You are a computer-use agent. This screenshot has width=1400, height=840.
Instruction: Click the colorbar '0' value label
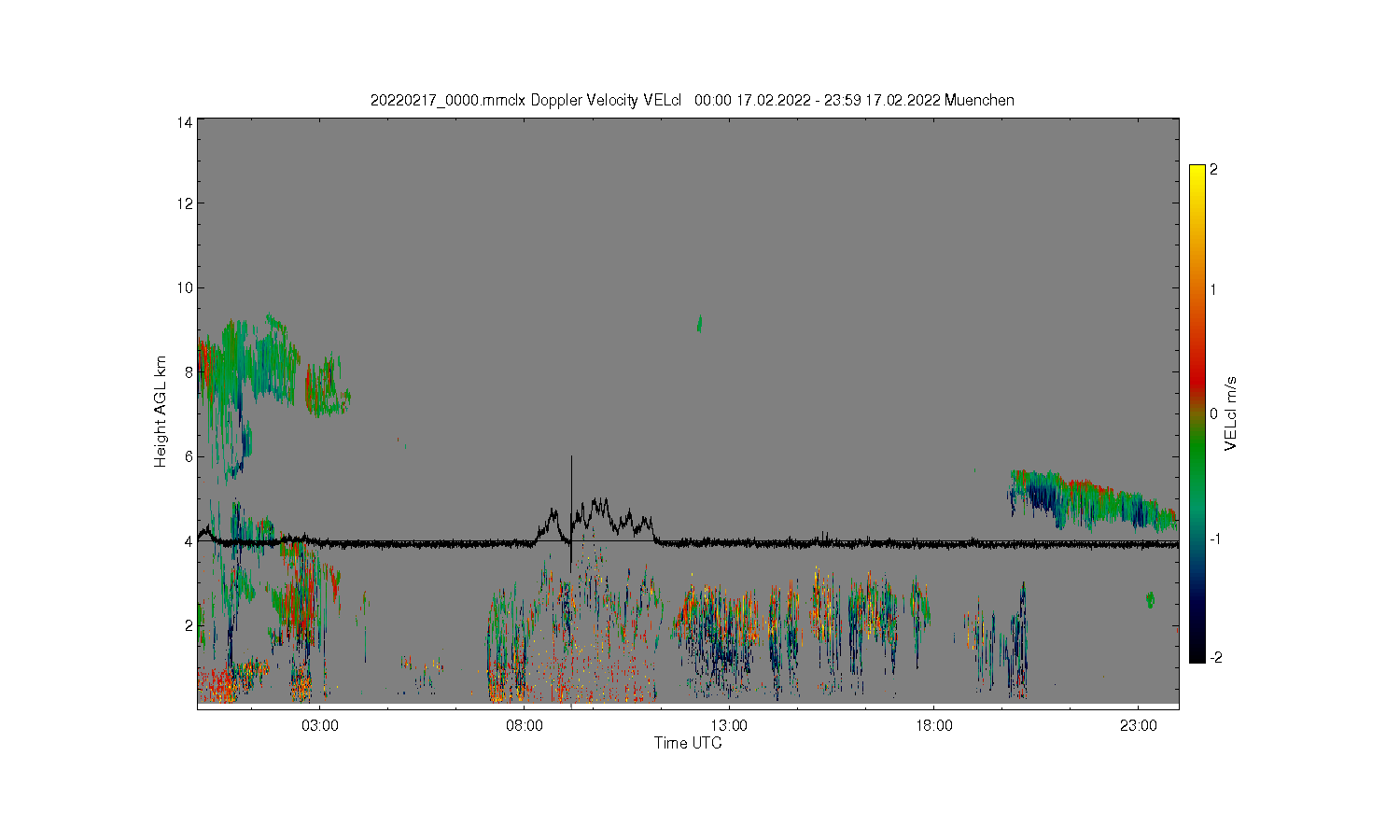1214,413
